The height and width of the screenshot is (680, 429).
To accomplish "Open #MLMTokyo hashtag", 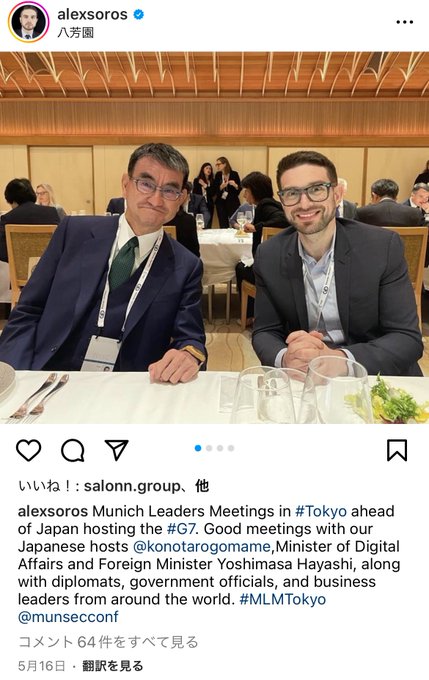I will click(282, 599).
